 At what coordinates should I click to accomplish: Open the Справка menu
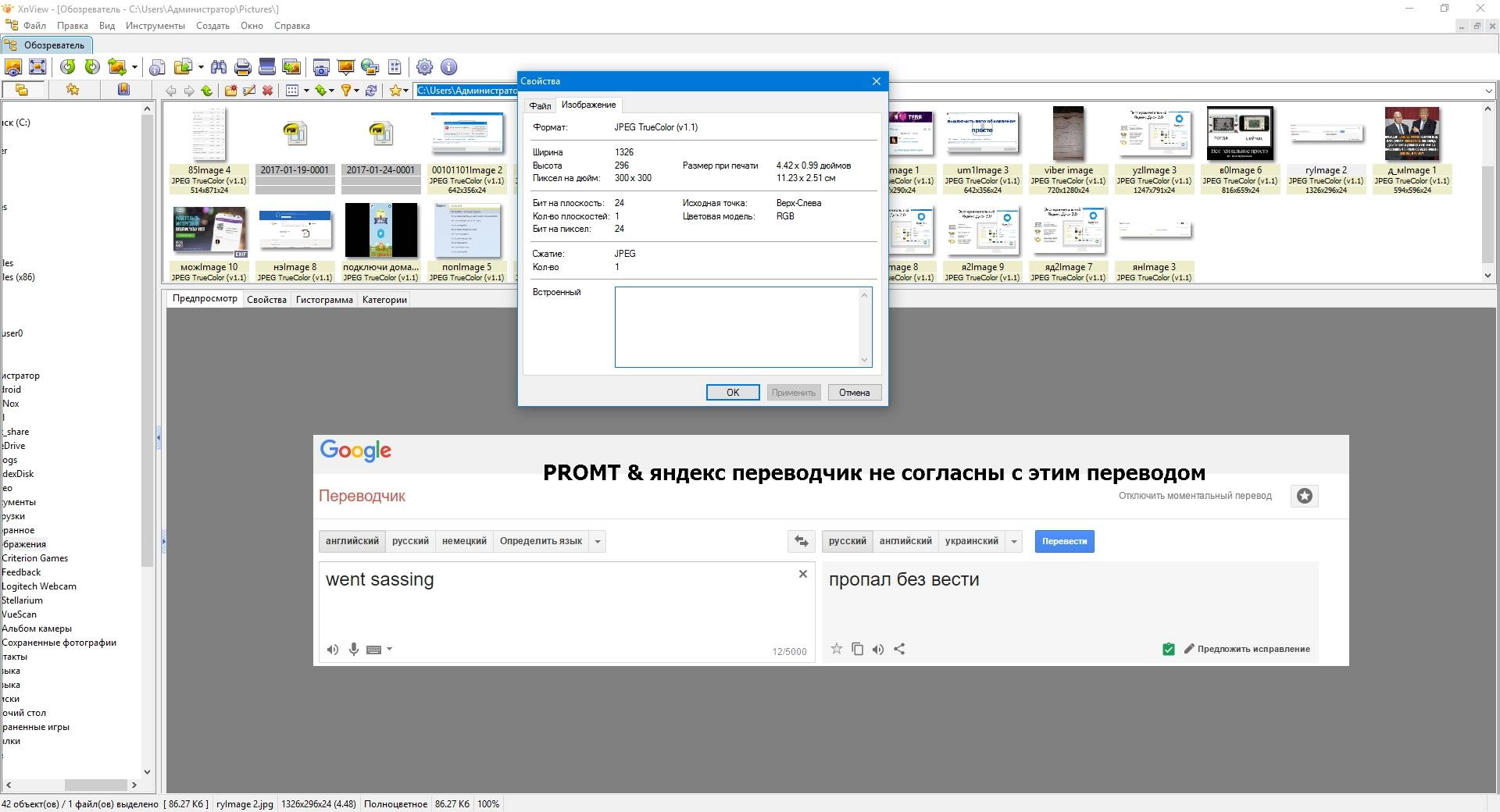coord(292,26)
